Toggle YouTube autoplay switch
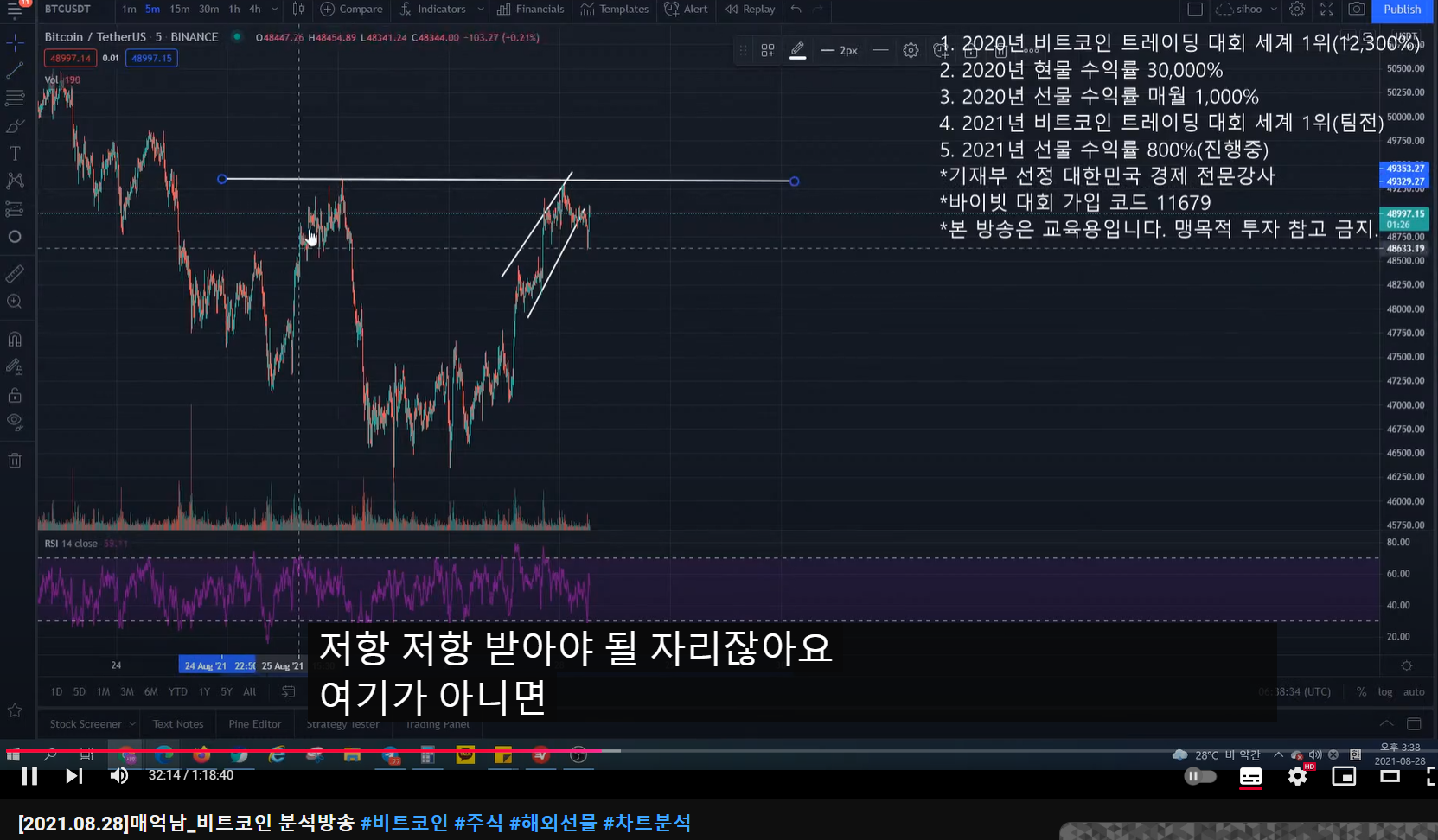The width and height of the screenshot is (1438, 840). point(1199,776)
